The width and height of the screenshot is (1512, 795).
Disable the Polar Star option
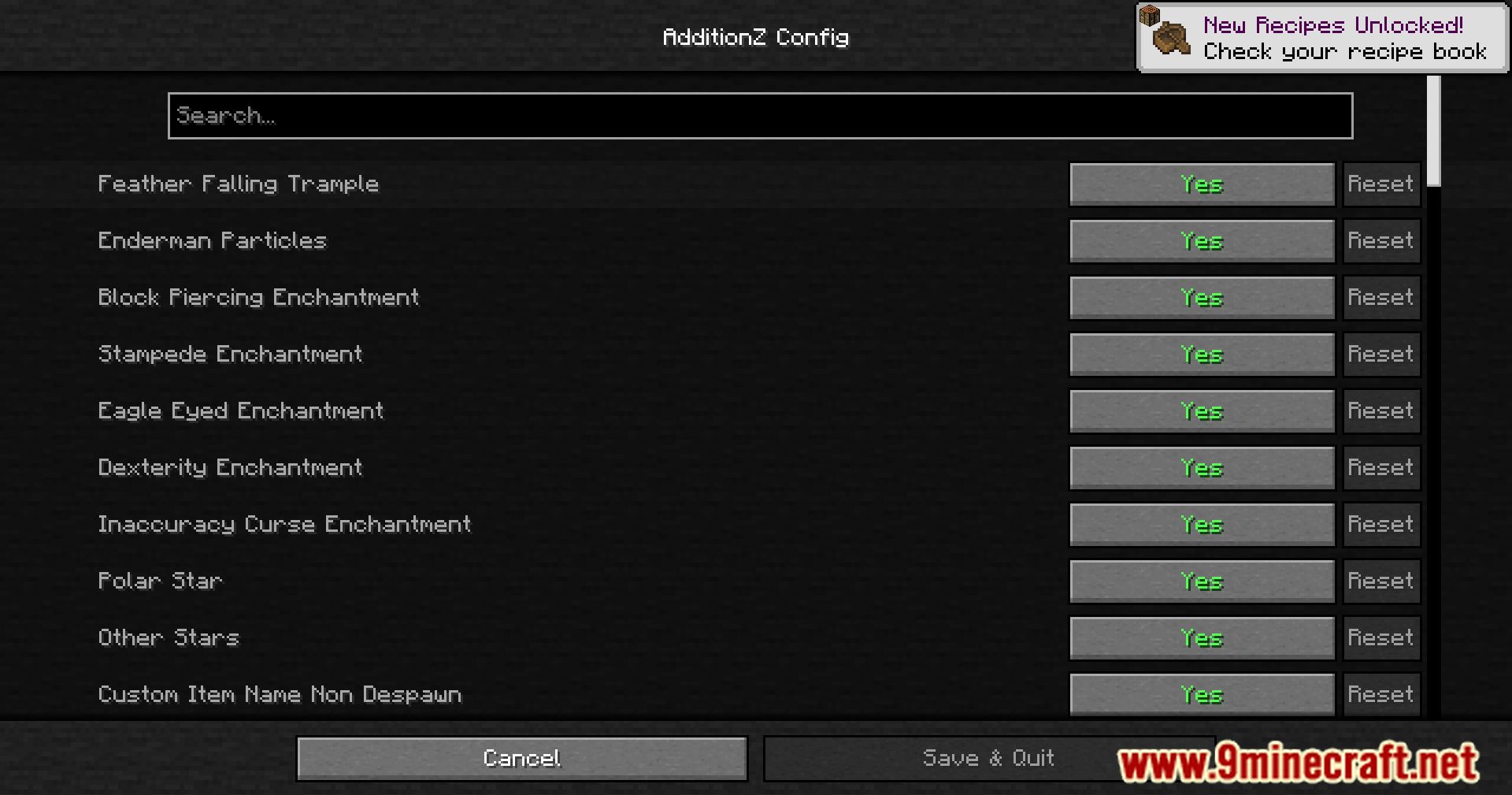click(x=1202, y=581)
